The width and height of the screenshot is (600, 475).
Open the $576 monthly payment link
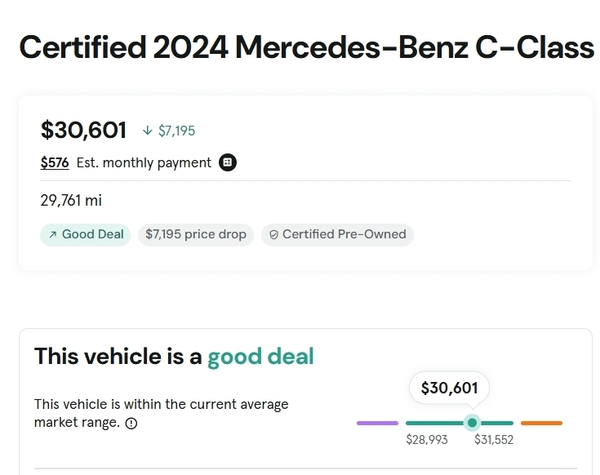pyautogui.click(x=55, y=162)
